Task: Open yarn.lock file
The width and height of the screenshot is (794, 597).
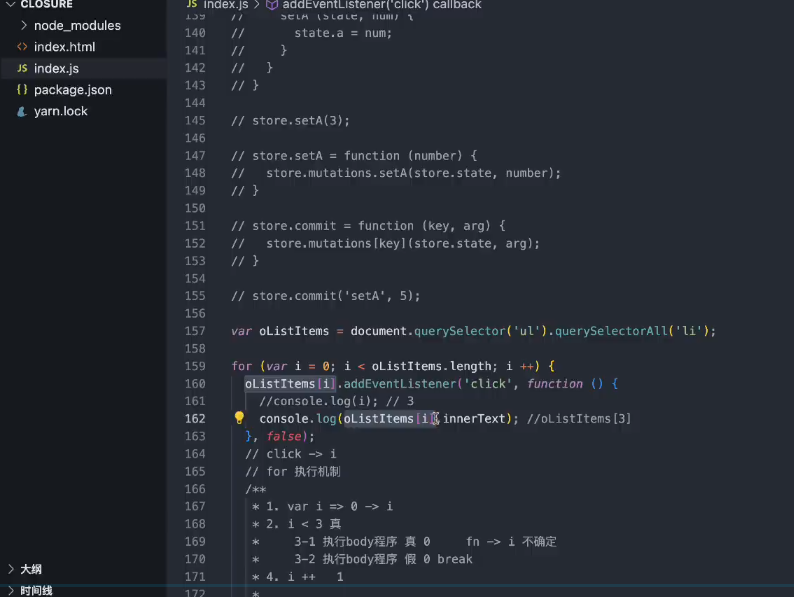Action: point(60,111)
